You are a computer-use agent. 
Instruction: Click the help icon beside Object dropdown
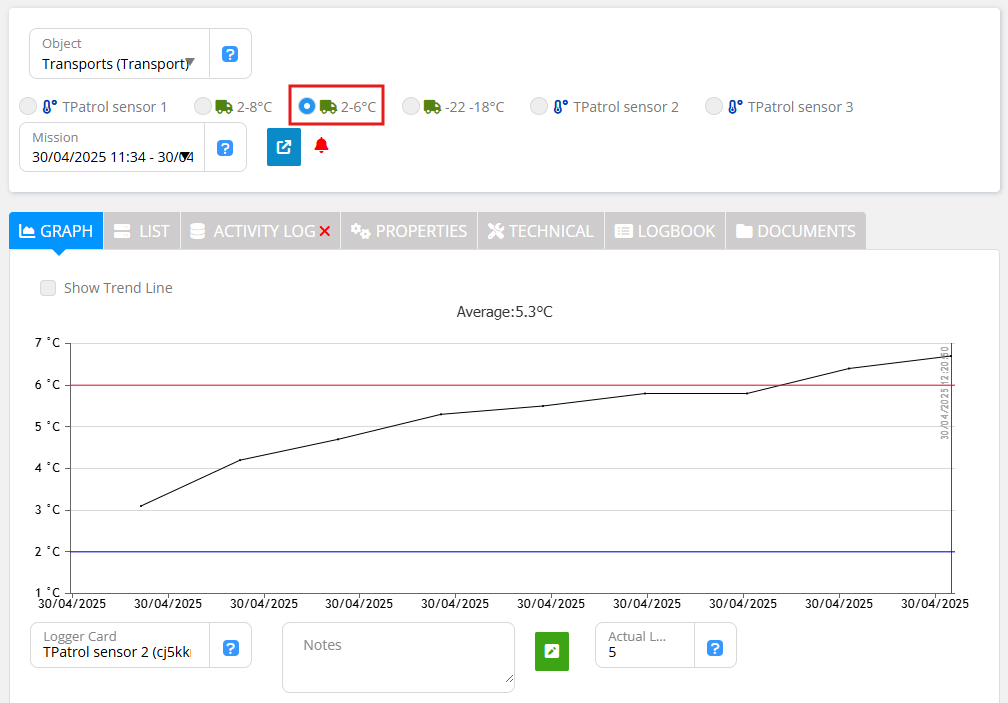[230, 54]
